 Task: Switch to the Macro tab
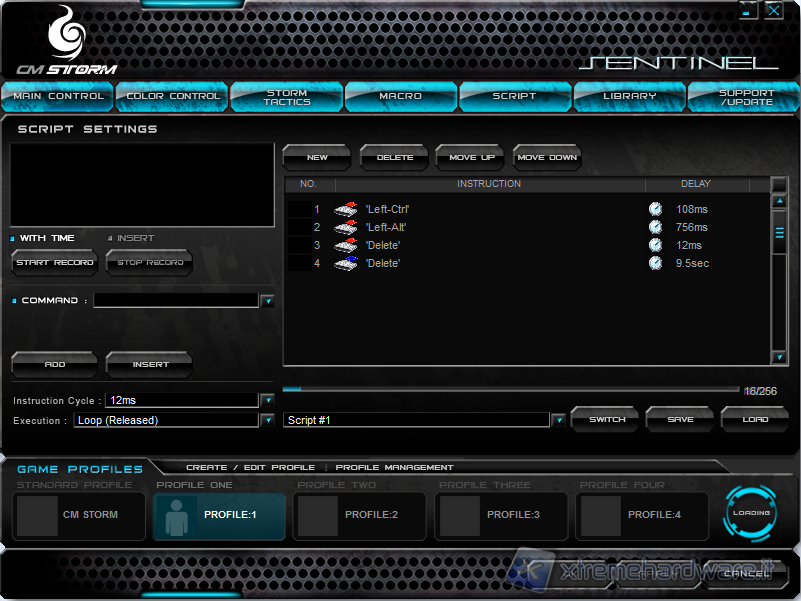click(x=400, y=96)
